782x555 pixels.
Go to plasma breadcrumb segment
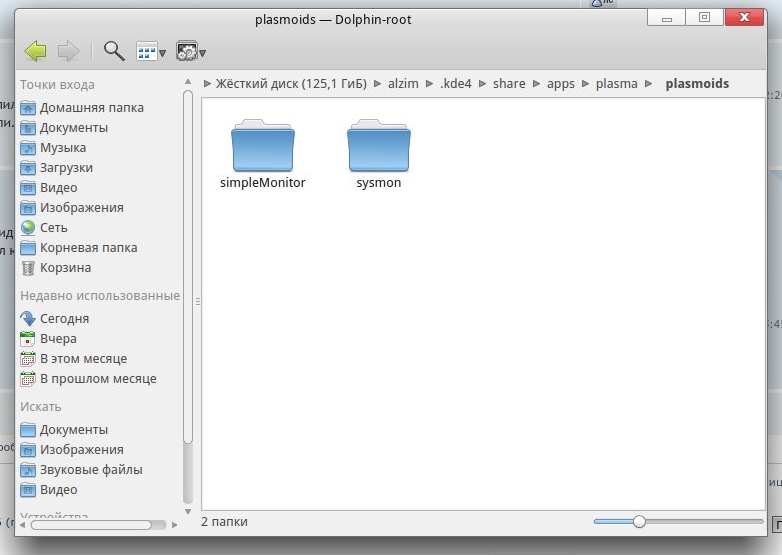(616, 84)
